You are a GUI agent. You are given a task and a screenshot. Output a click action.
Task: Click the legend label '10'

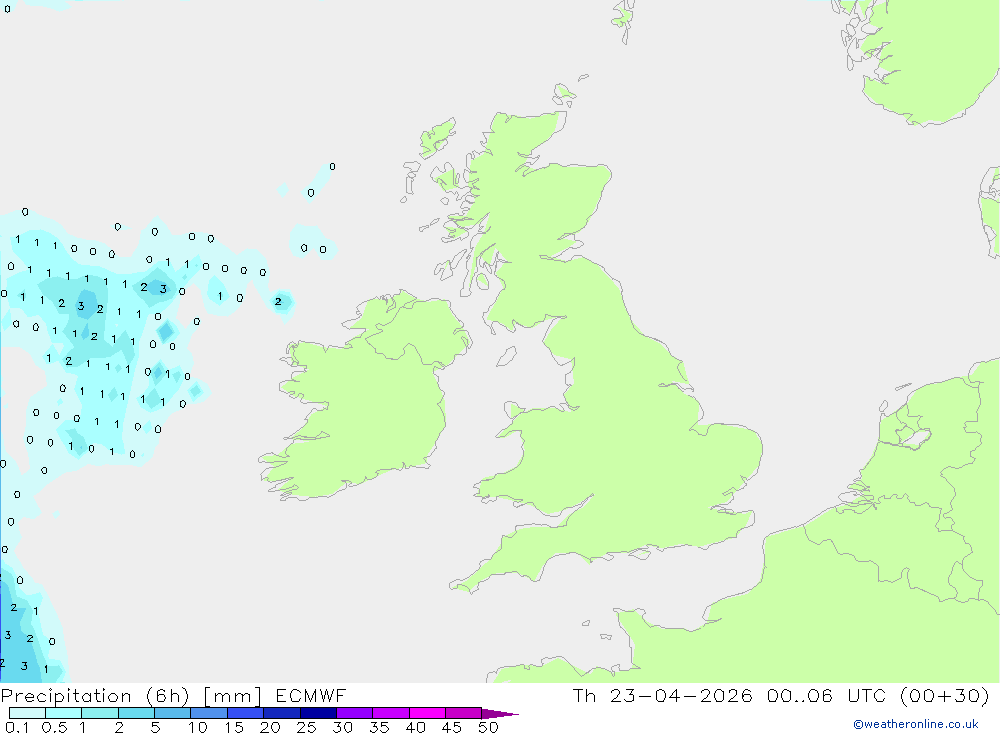[x=198, y=727]
